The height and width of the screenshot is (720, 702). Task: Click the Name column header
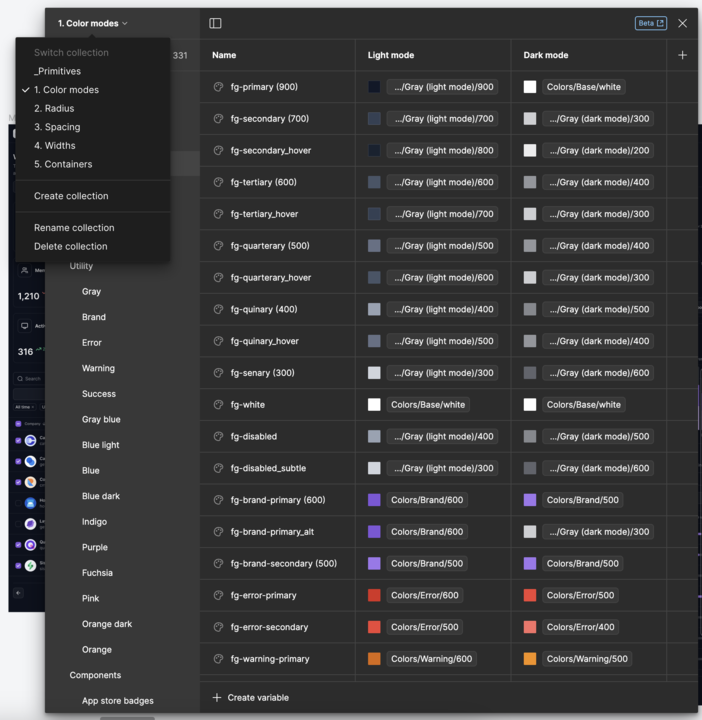(224, 55)
